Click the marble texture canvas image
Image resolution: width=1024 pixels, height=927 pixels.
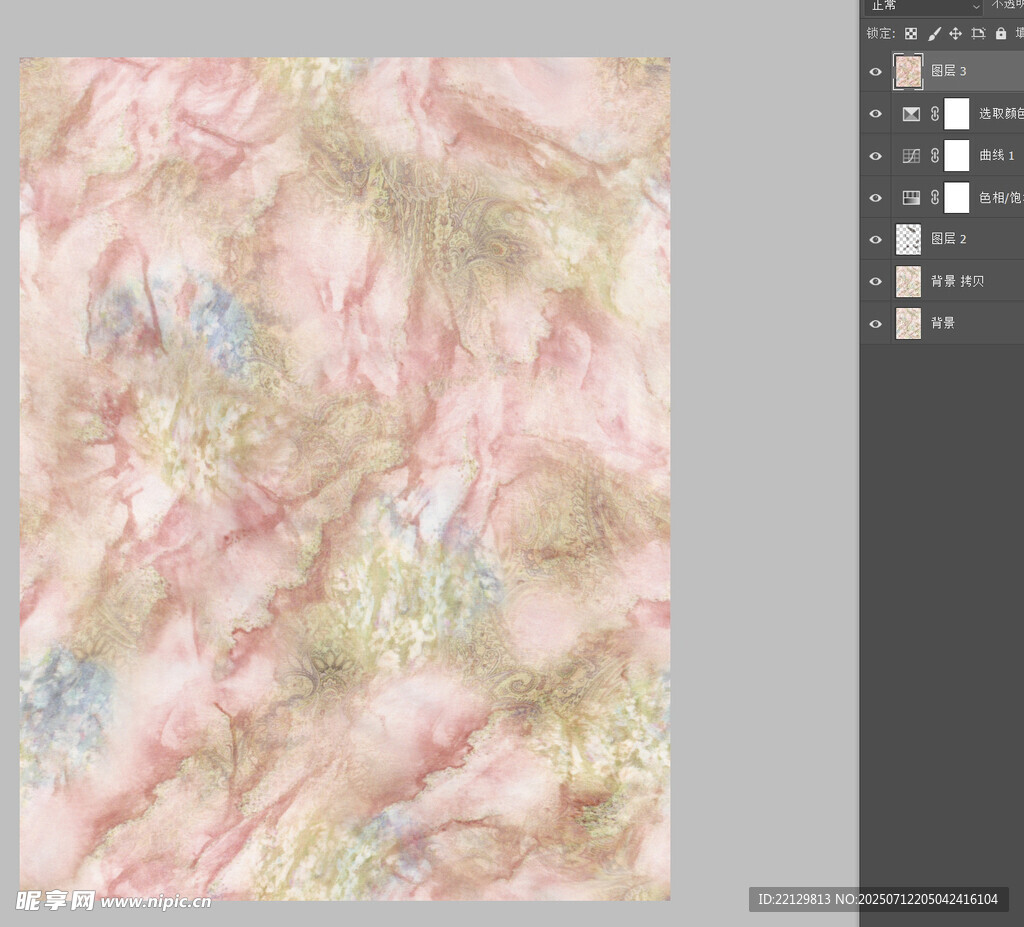coord(345,478)
